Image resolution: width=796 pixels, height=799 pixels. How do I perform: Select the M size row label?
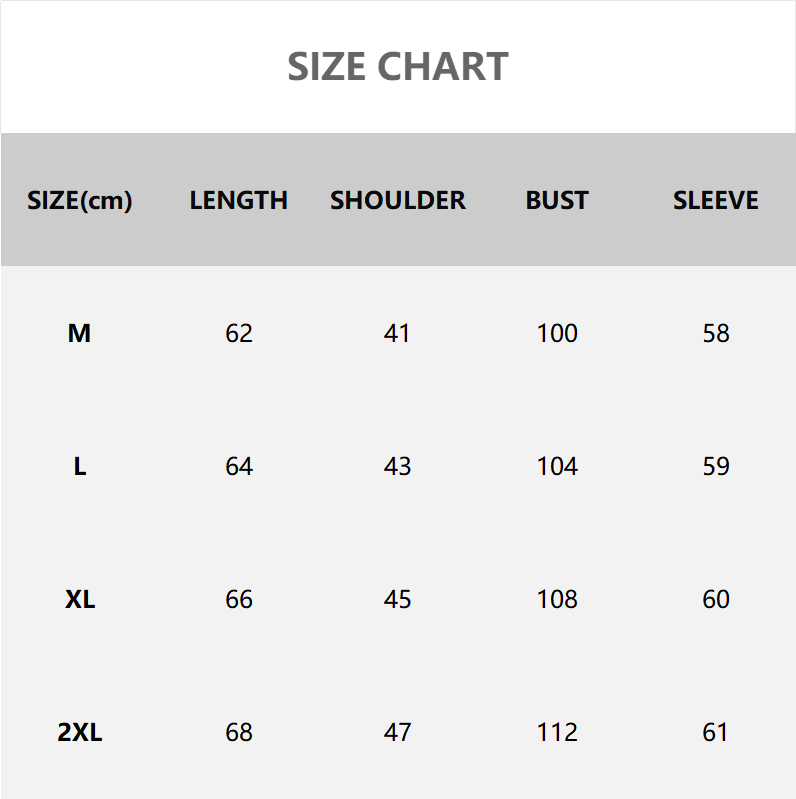80,333
